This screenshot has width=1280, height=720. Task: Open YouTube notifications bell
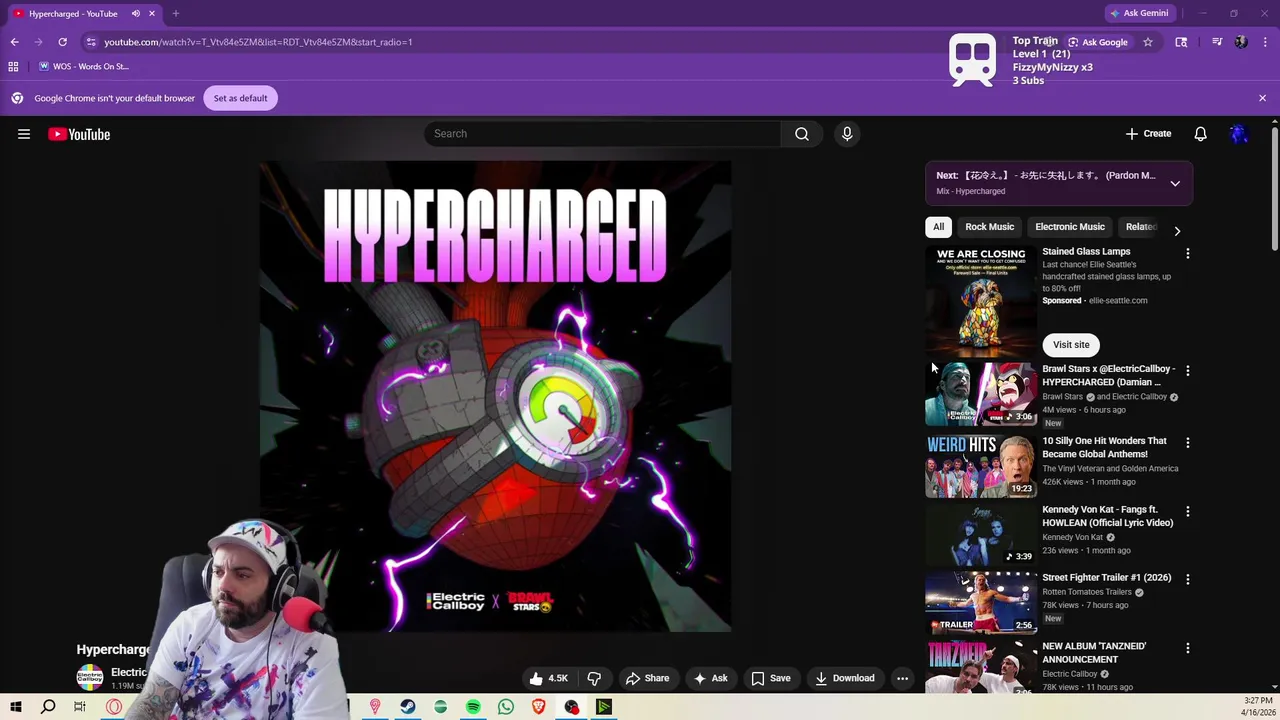(x=1200, y=134)
